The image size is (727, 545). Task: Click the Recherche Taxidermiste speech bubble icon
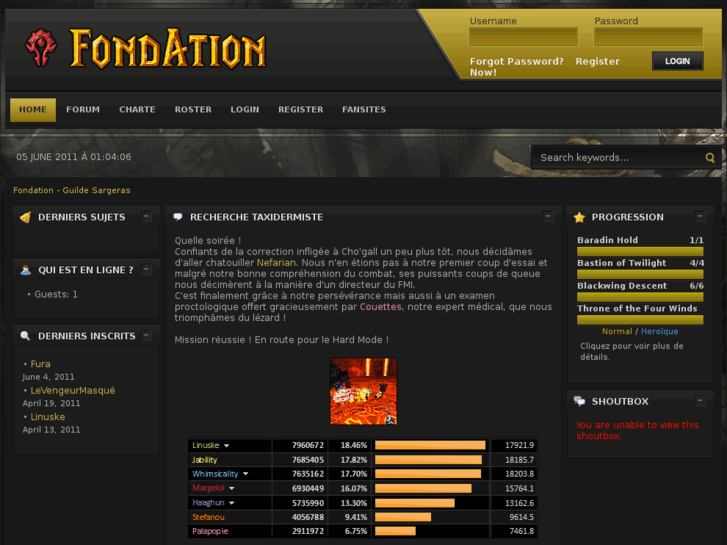[178, 217]
